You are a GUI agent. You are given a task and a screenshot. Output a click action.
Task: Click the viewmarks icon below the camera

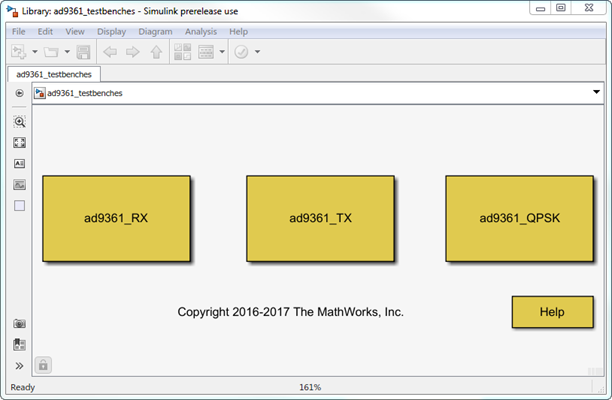pyautogui.click(x=20, y=345)
